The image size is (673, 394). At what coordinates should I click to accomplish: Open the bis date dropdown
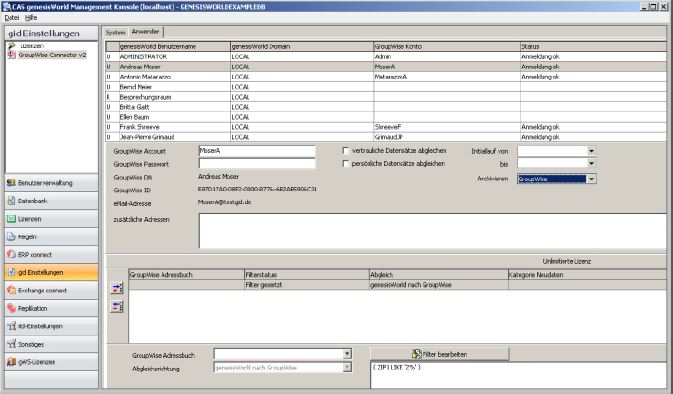tap(591, 164)
